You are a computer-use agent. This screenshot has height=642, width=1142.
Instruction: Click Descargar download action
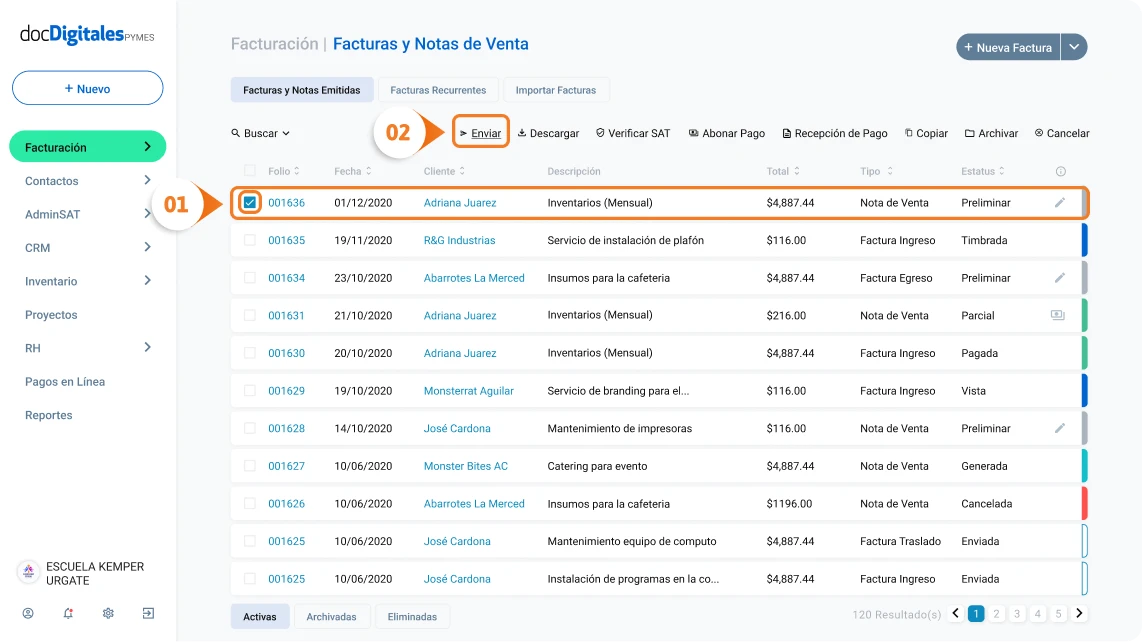[x=548, y=133]
